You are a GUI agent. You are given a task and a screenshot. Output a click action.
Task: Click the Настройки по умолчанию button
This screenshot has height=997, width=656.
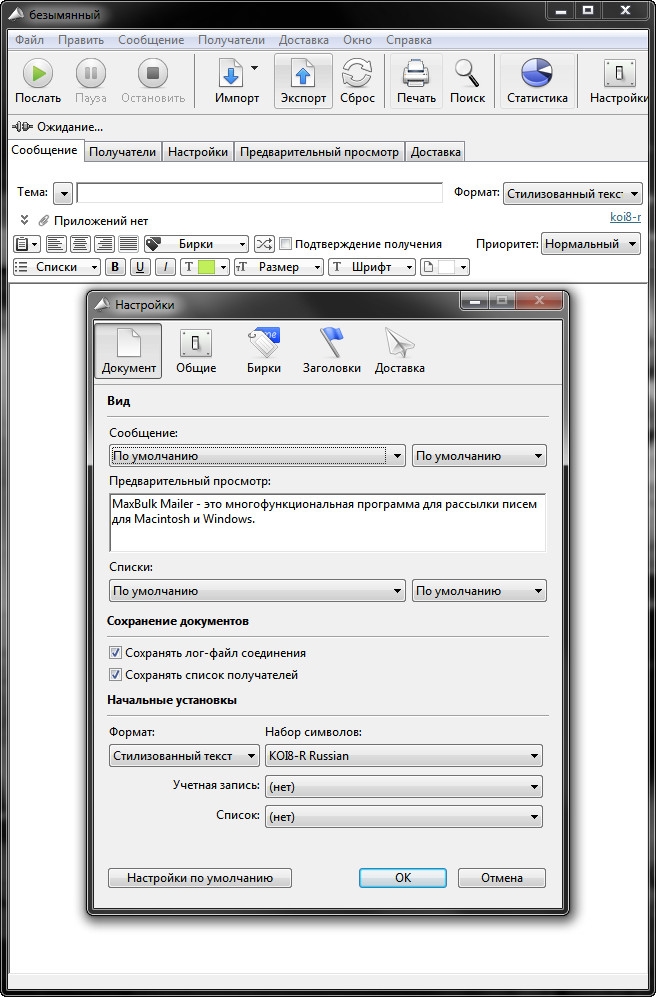click(x=199, y=878)
